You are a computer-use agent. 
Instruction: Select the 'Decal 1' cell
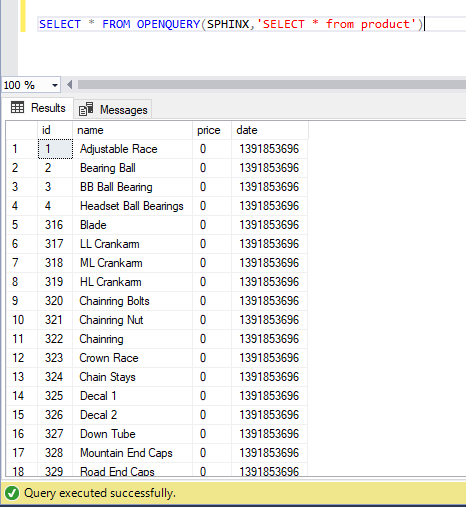pyautogui.click(x=132, y=396)
